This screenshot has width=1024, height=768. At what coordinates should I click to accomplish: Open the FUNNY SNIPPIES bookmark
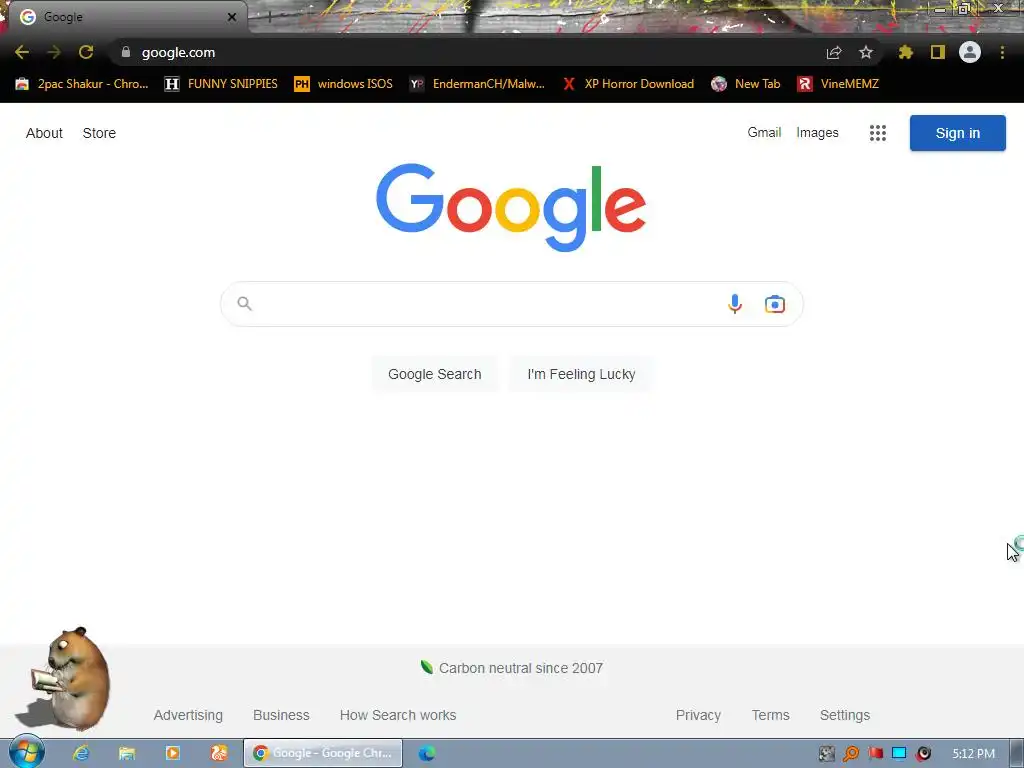click(x=221, y=84)
